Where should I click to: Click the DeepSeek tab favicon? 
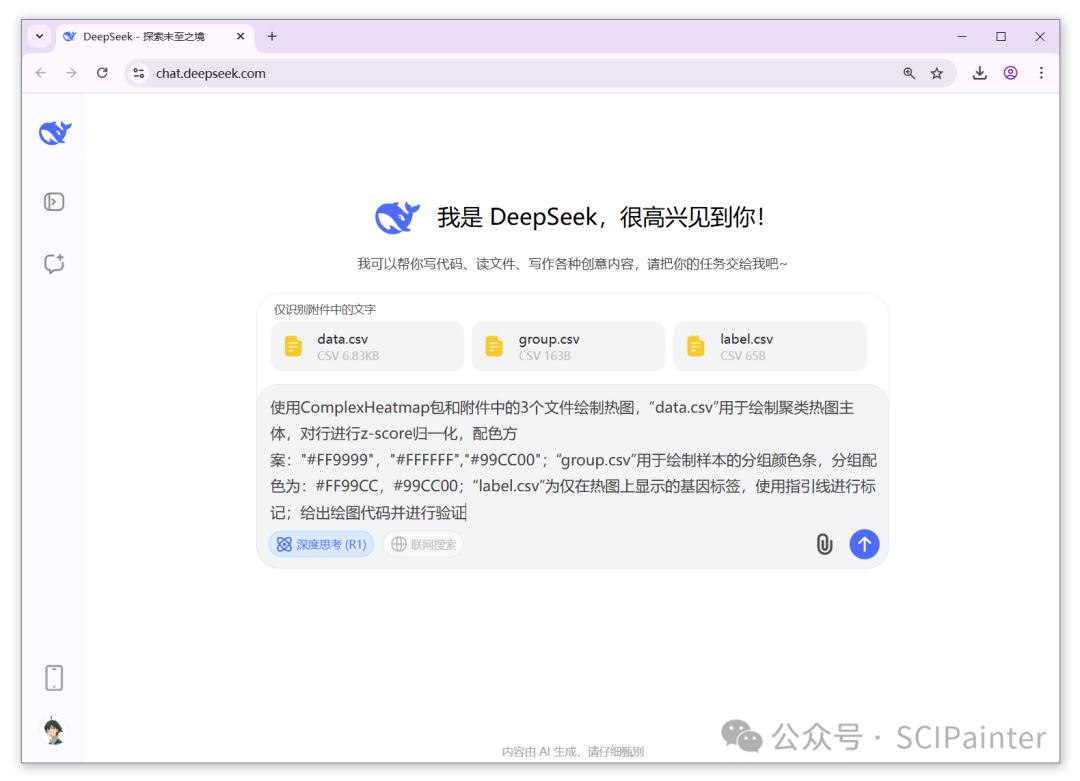(x=70, y=37)
